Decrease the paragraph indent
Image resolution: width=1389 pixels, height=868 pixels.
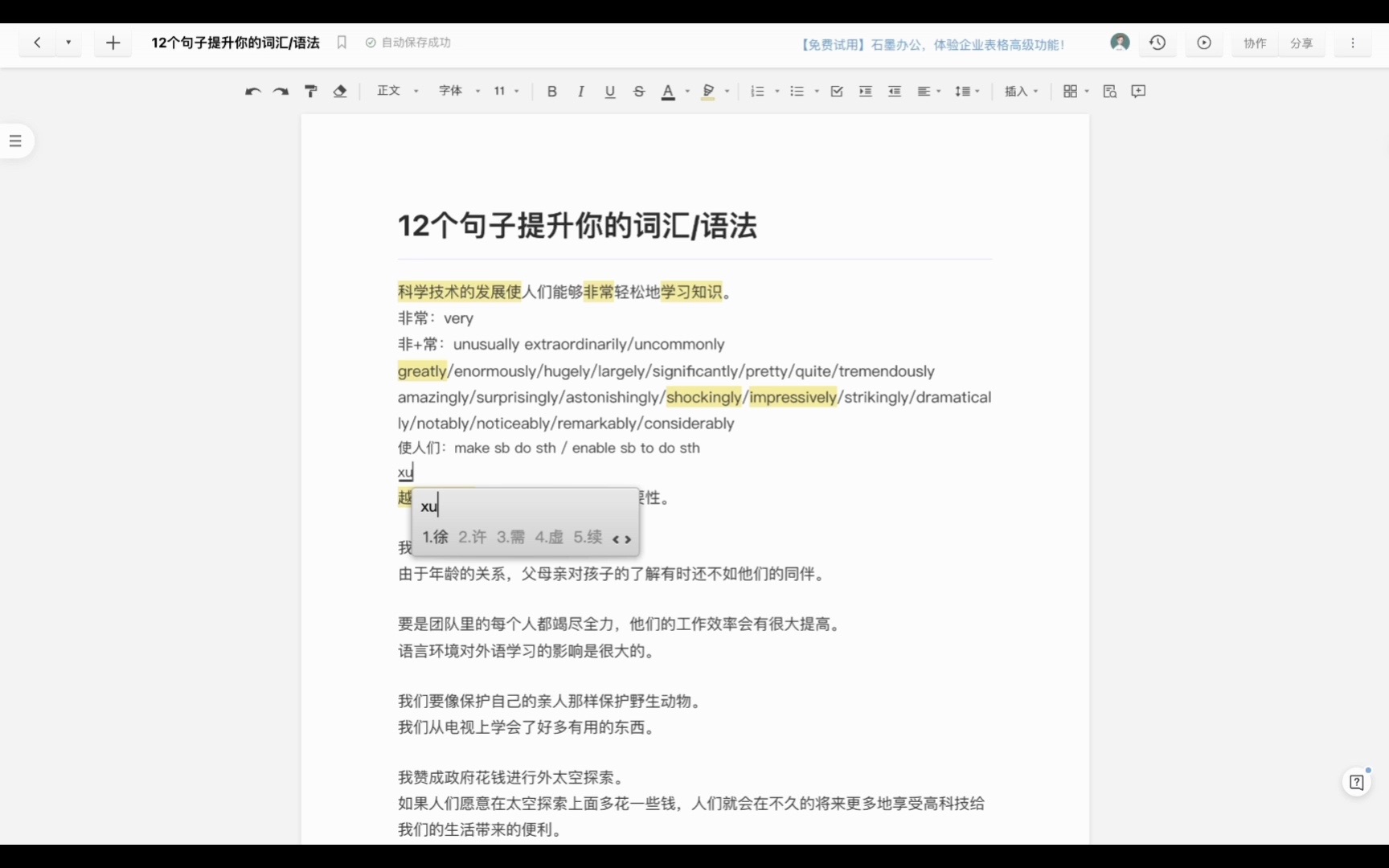pyautogui.click(x=895, y=92)
